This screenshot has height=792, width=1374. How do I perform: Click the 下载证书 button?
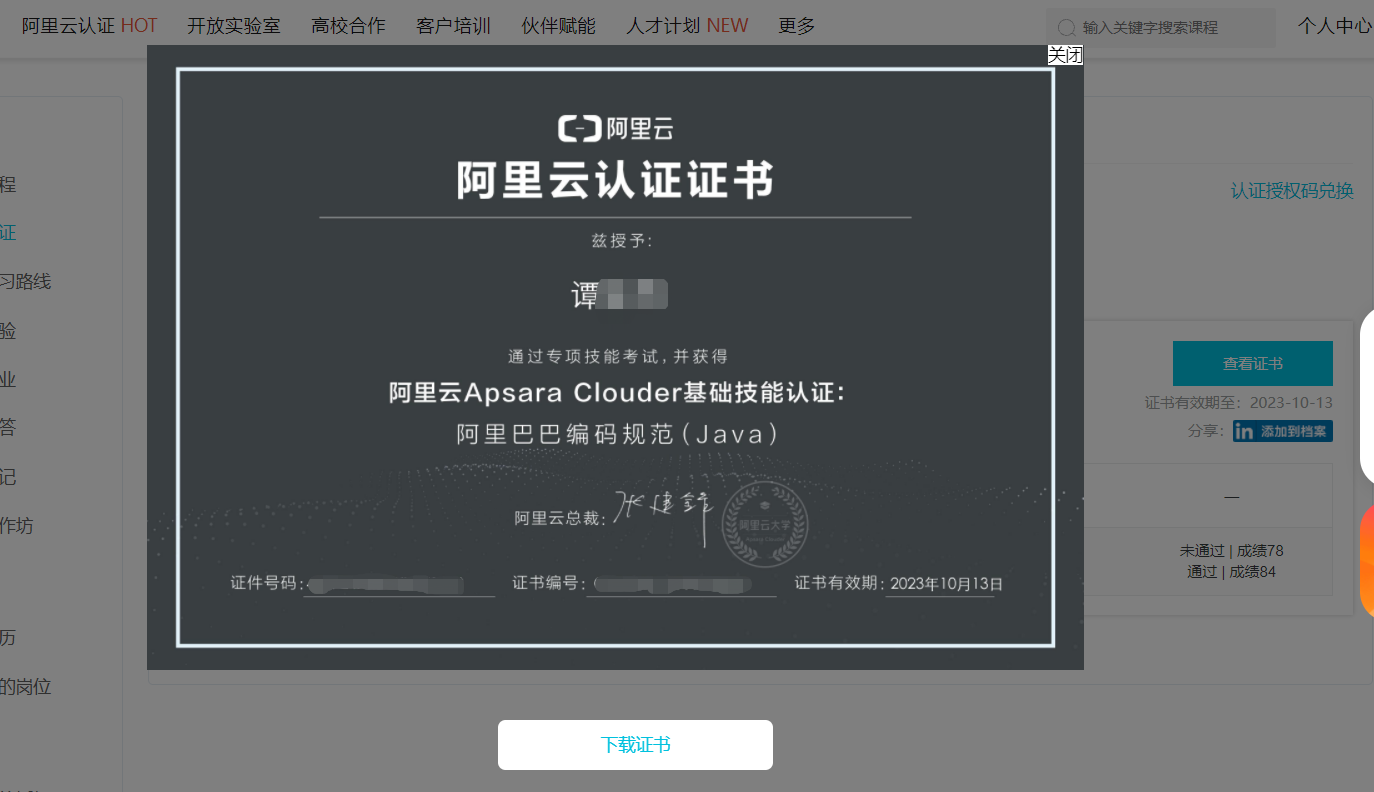(635, 745)
